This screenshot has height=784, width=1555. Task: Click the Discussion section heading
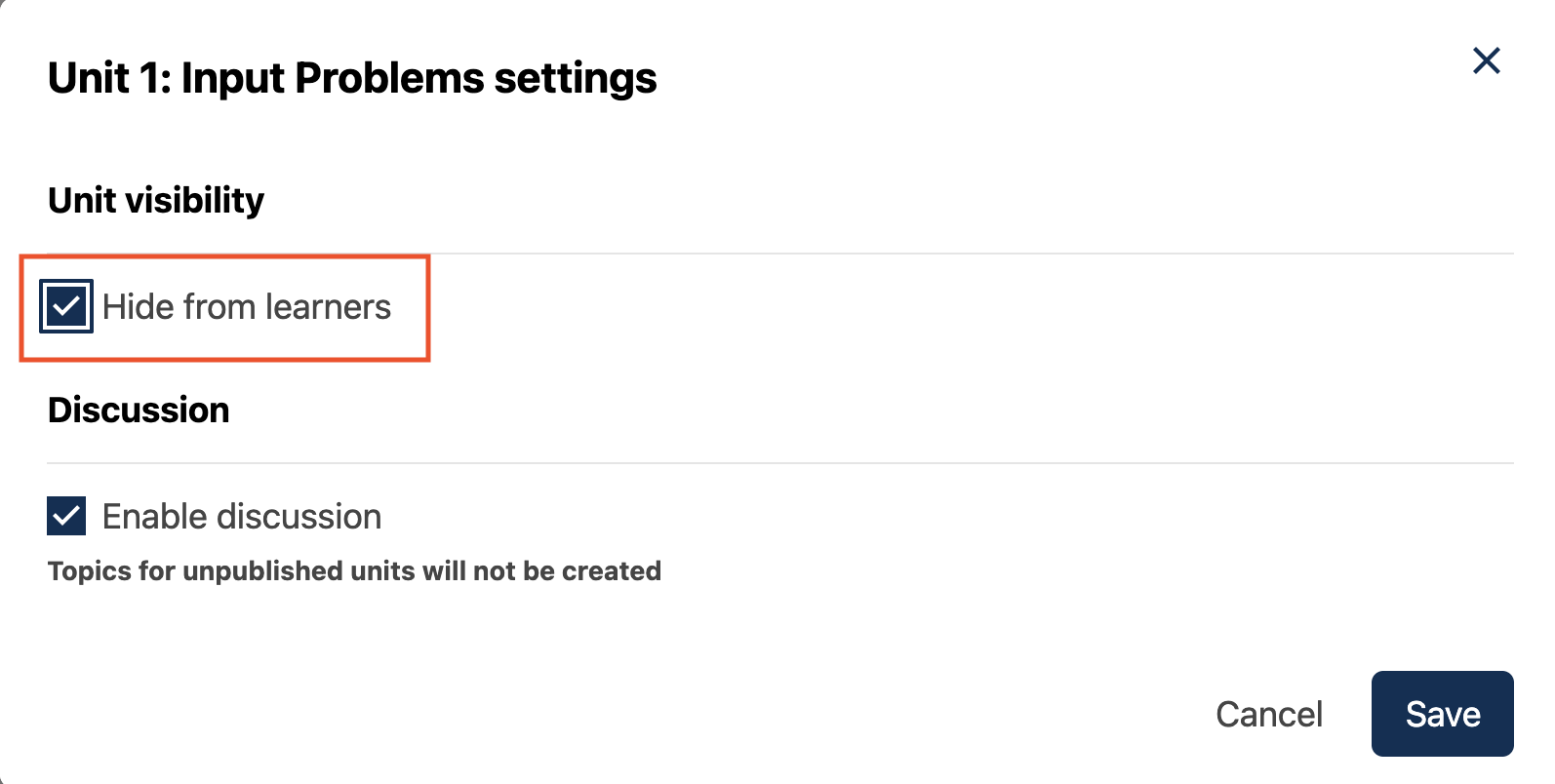point(139,410)
